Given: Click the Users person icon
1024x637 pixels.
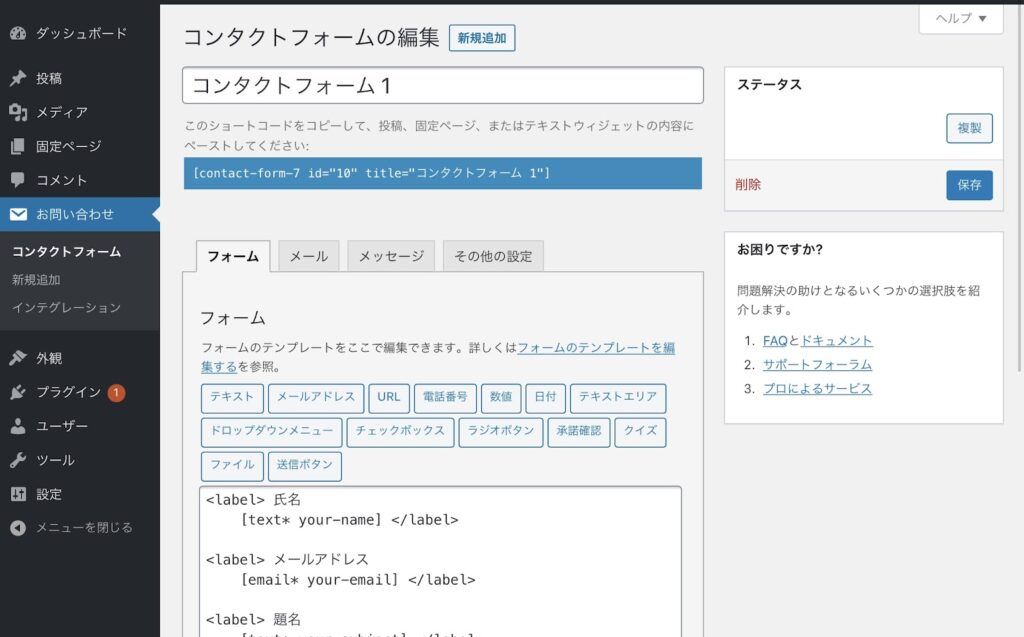Looking at the screenshot, I should [x=18, y=426].
